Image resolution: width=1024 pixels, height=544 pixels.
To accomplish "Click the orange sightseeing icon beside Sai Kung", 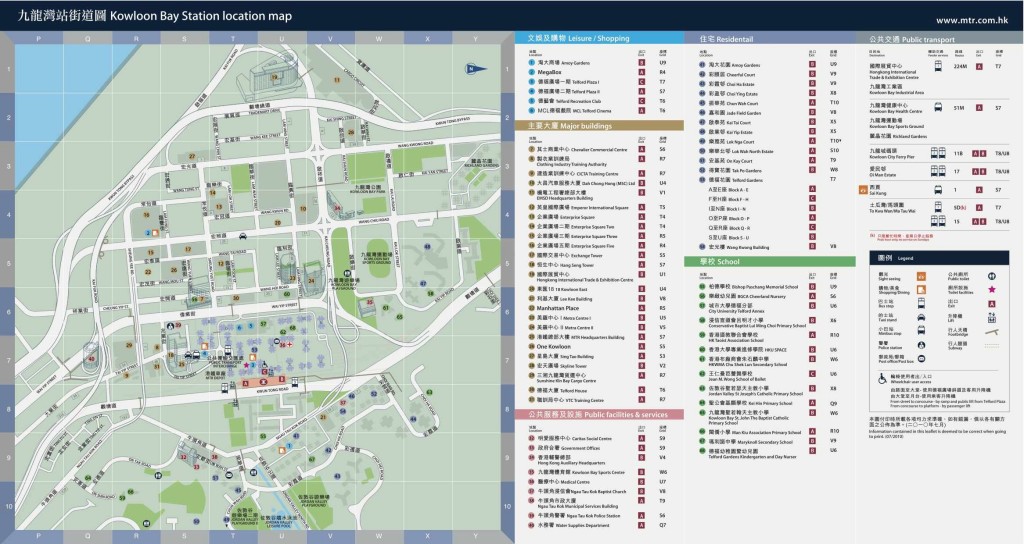I will [x=863, y=190].
